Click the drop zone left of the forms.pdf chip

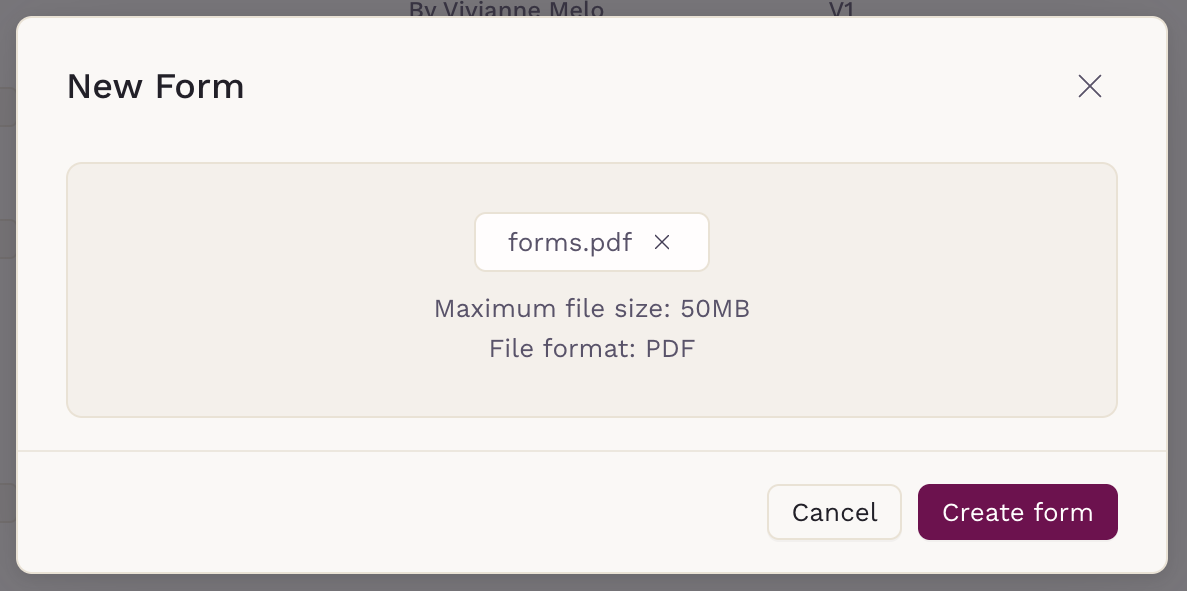click(270, 242)
